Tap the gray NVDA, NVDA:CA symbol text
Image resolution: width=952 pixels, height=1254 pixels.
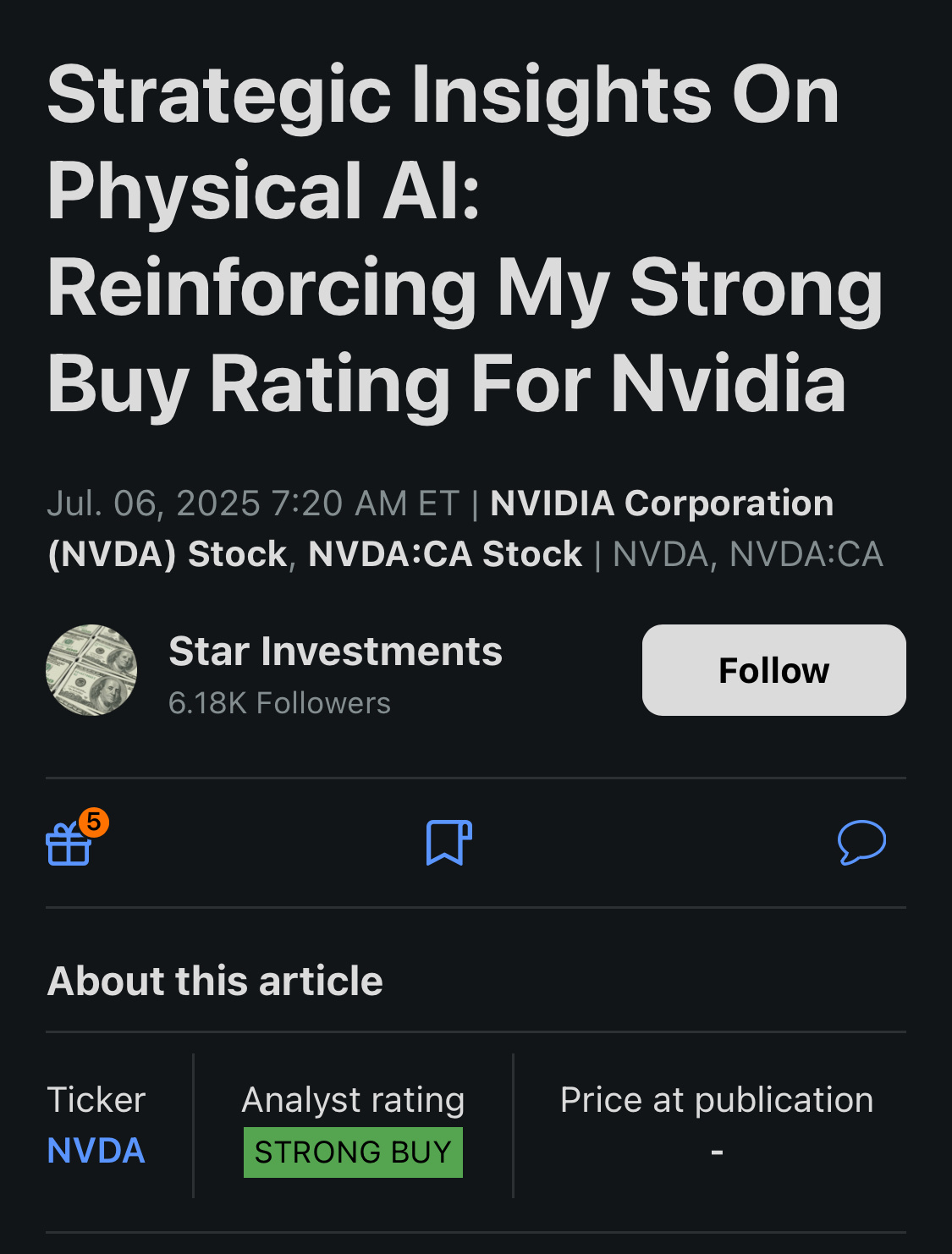(748, 554)
